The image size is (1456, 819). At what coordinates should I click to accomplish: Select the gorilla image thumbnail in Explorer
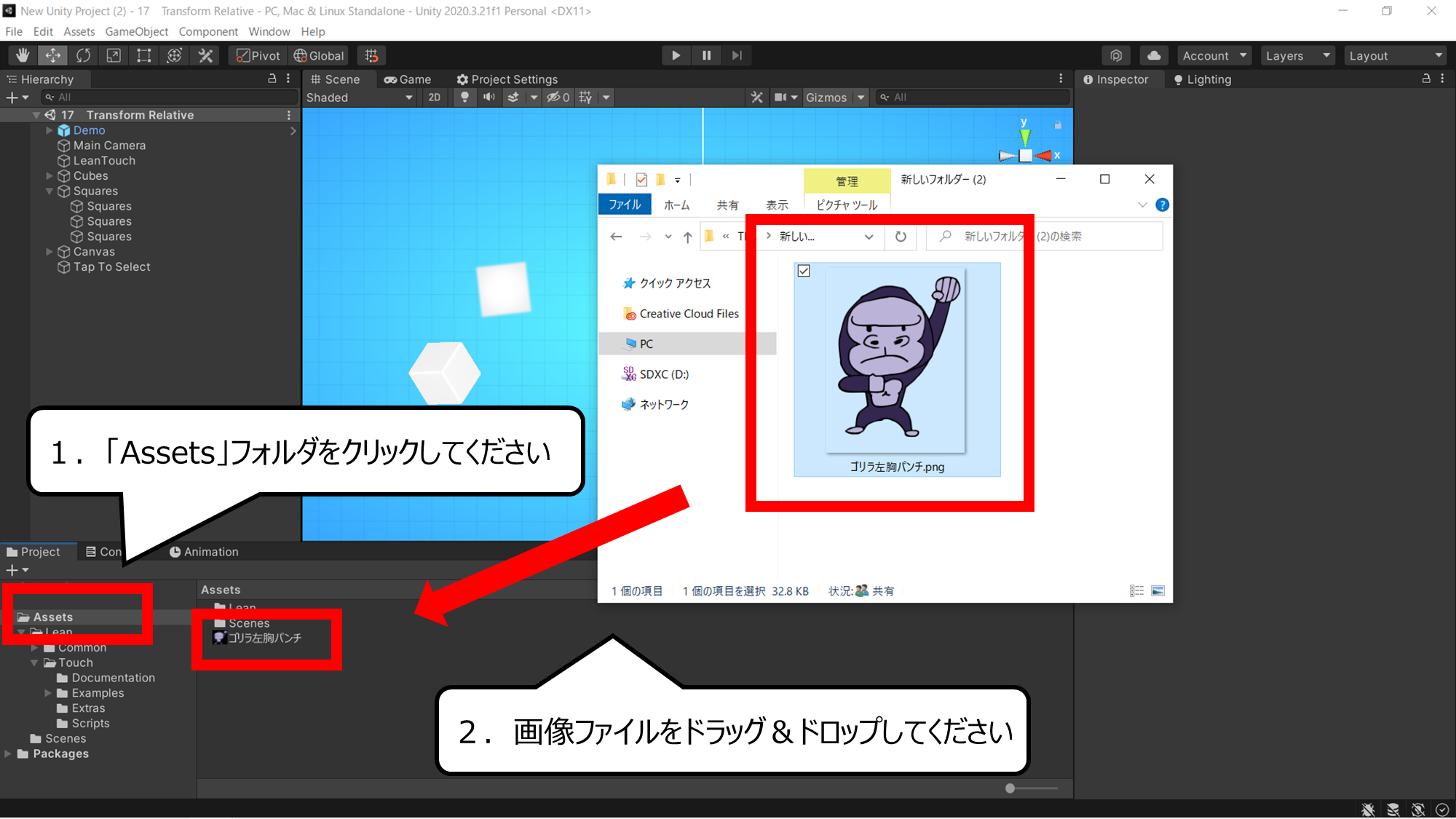[896, 360]
